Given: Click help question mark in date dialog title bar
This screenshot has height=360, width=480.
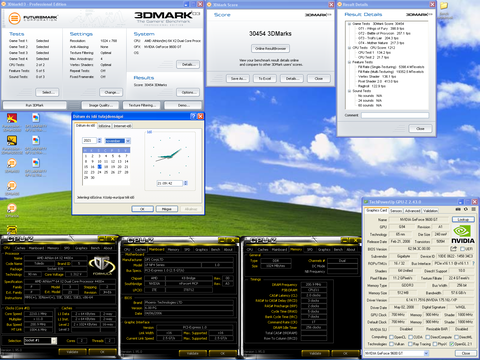Looking at the screenshot, I should coord(193,116).
